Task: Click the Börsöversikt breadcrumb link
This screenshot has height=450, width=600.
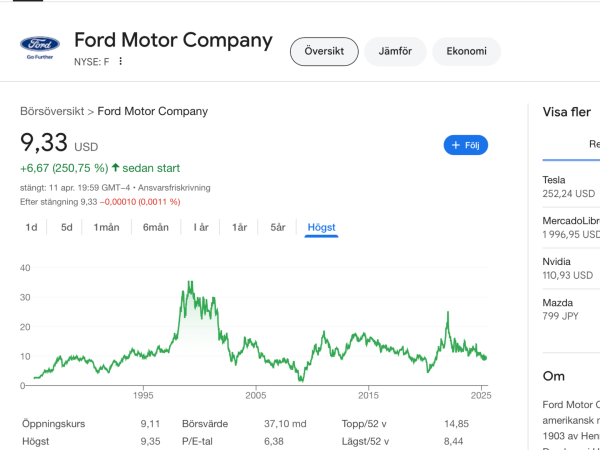Action: coord(52,111)
